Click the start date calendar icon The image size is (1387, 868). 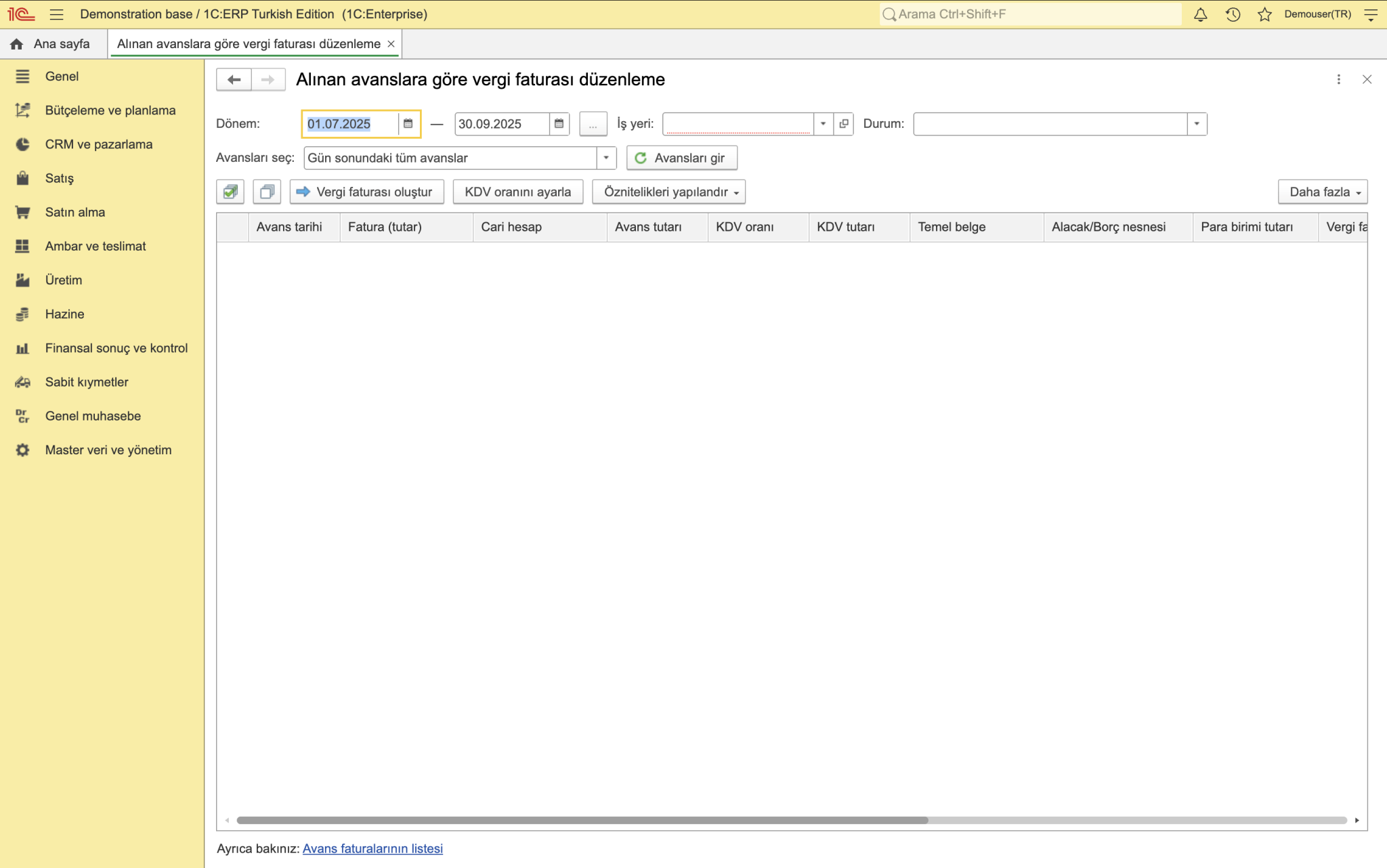(408, 124)
